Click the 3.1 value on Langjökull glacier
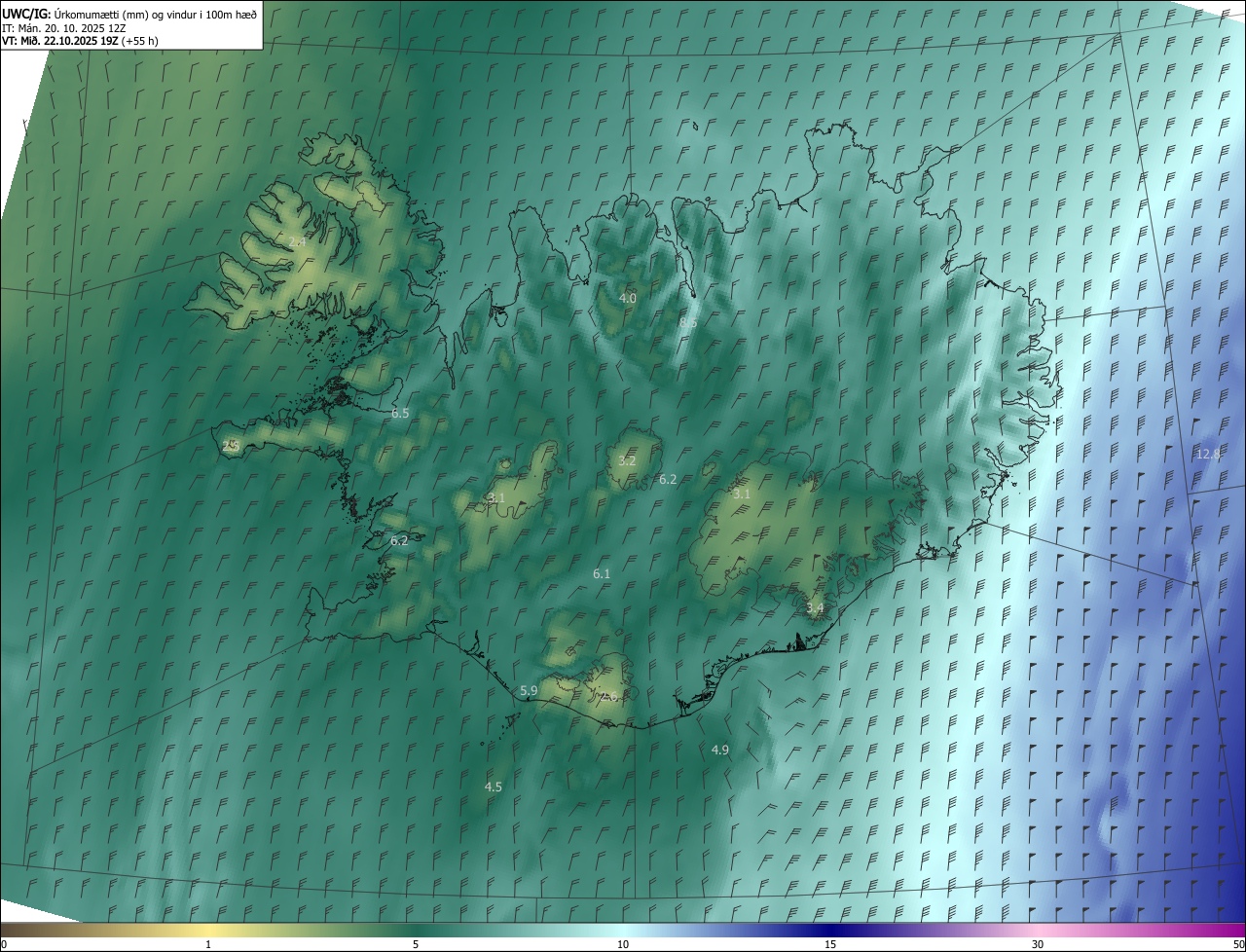 click(x=496, y=497)
